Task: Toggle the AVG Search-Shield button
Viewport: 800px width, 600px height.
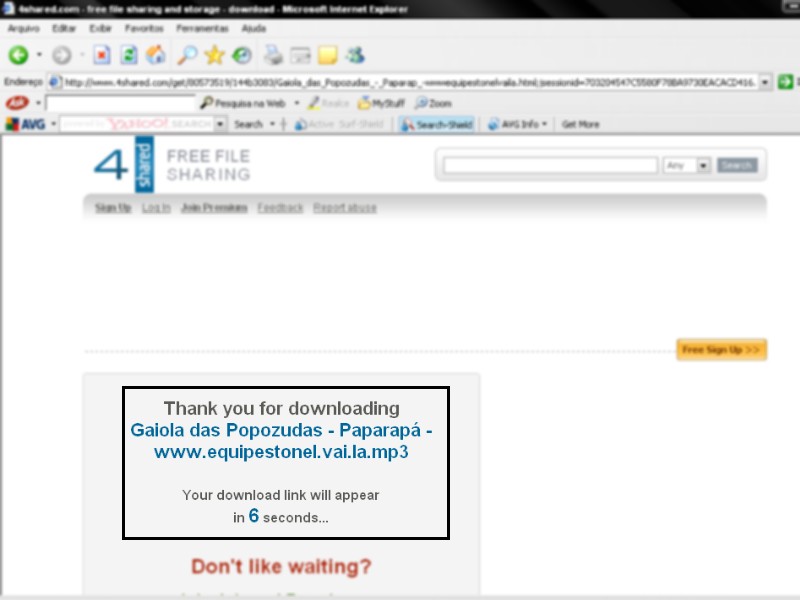Action: [x=437, y=124]
